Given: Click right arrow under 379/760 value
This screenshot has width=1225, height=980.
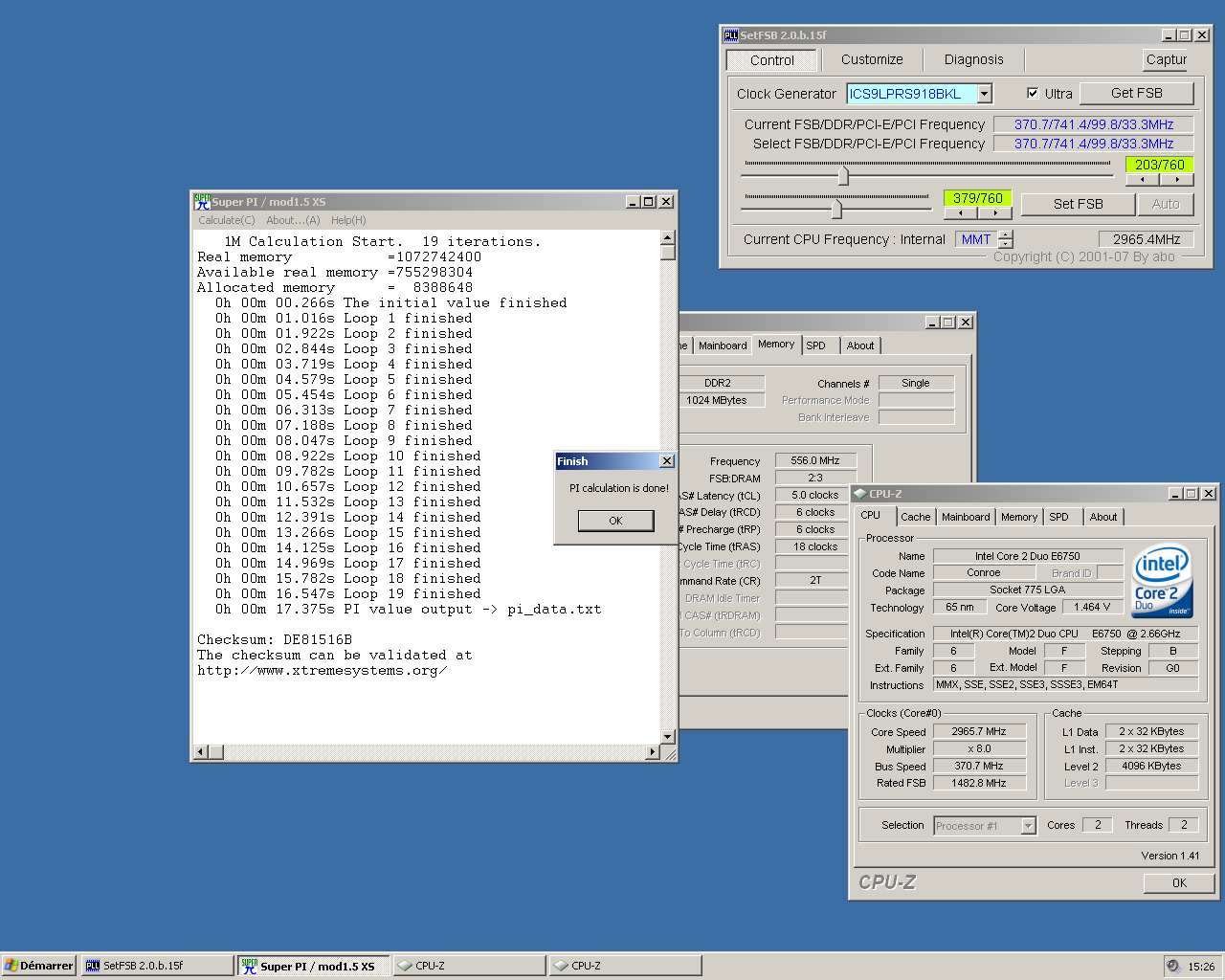Looking at the screenshot, I should (x=995, y=213).
